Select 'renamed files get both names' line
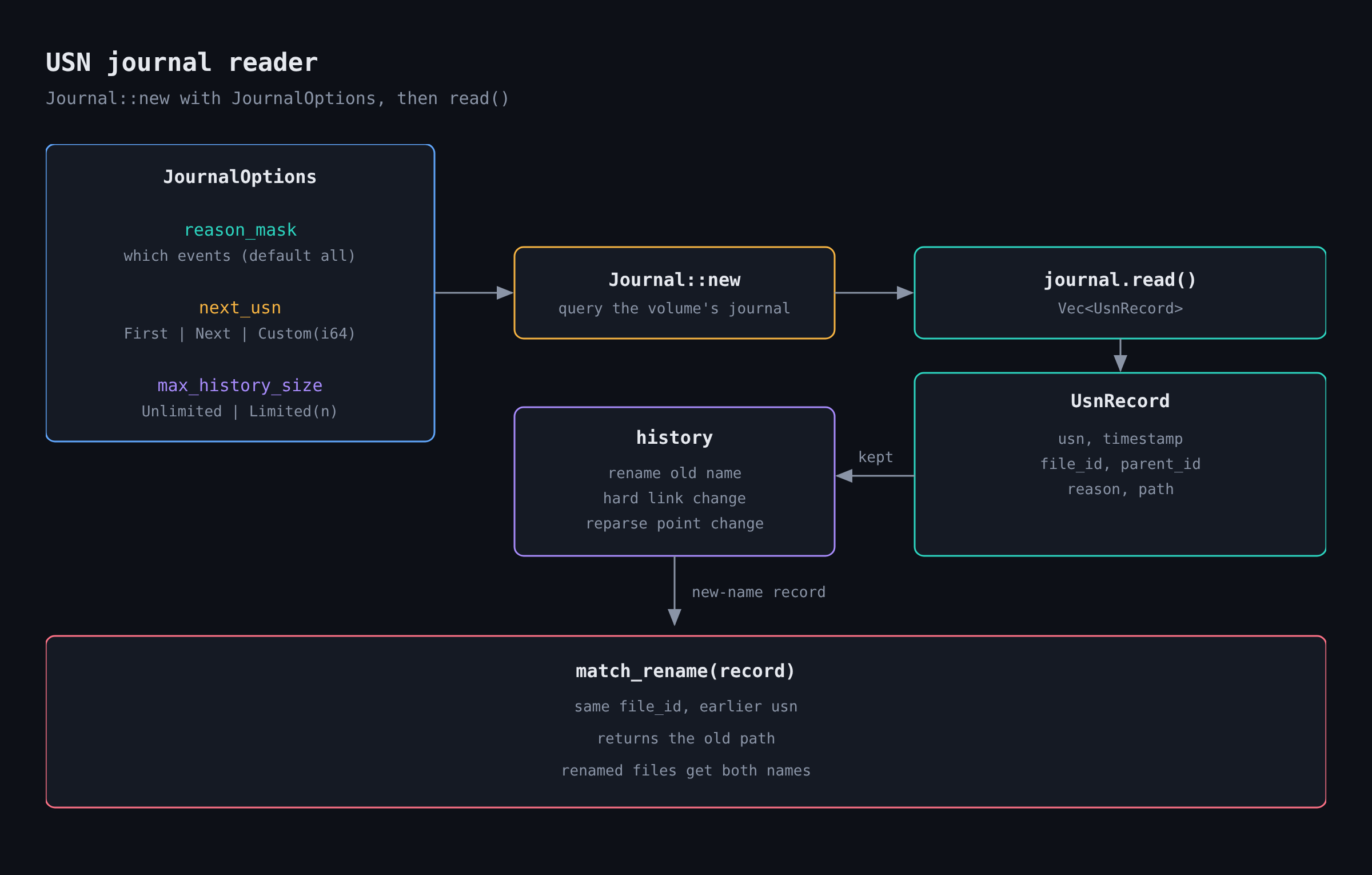Screen dimensions: 1372x875 click(686, 771)
